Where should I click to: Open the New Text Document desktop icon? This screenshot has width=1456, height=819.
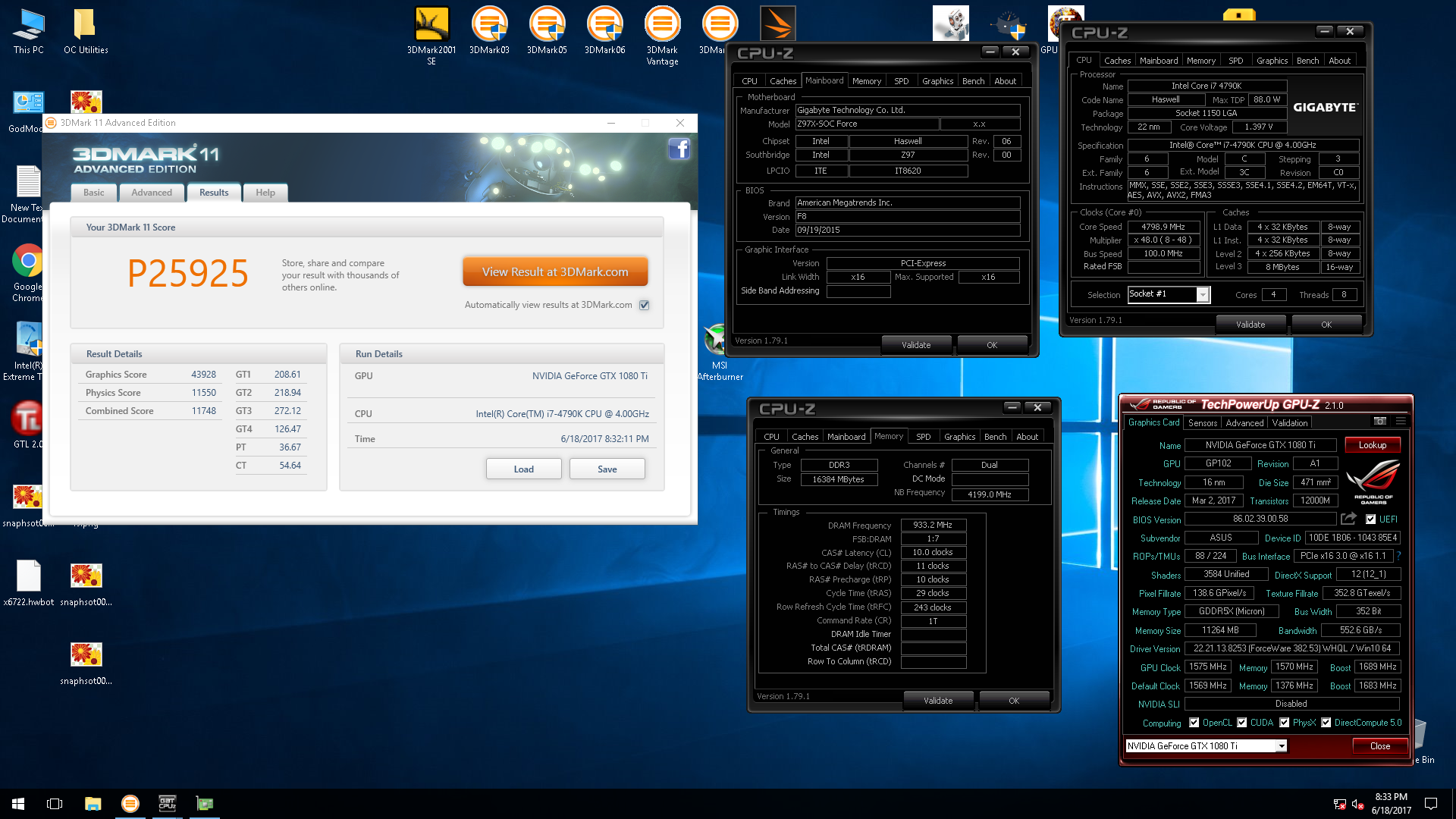click(x=28, y=194)
